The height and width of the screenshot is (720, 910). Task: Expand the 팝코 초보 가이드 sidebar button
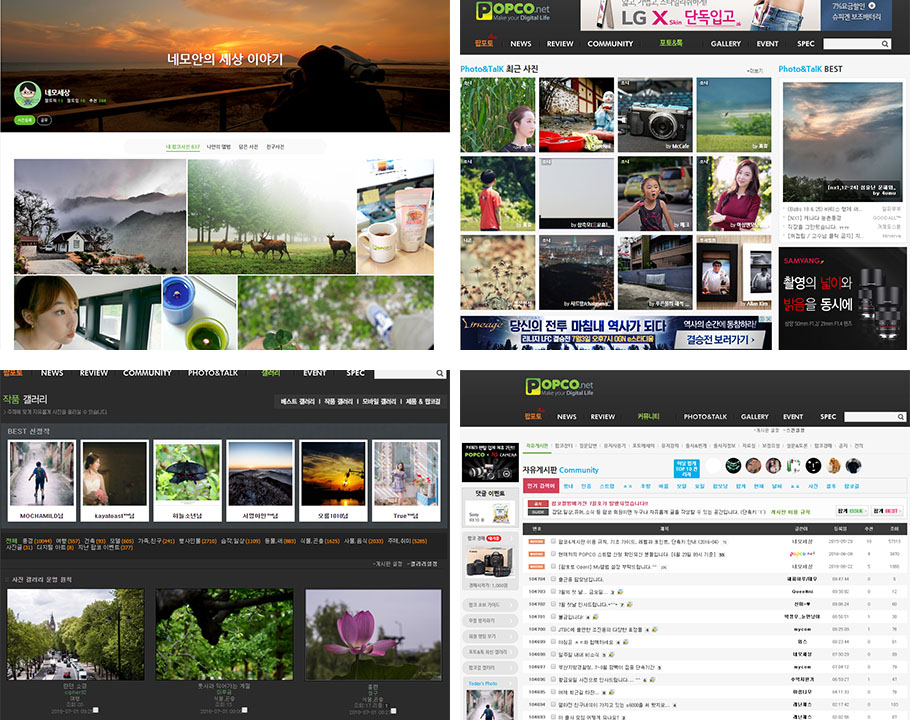coord(488,605)
